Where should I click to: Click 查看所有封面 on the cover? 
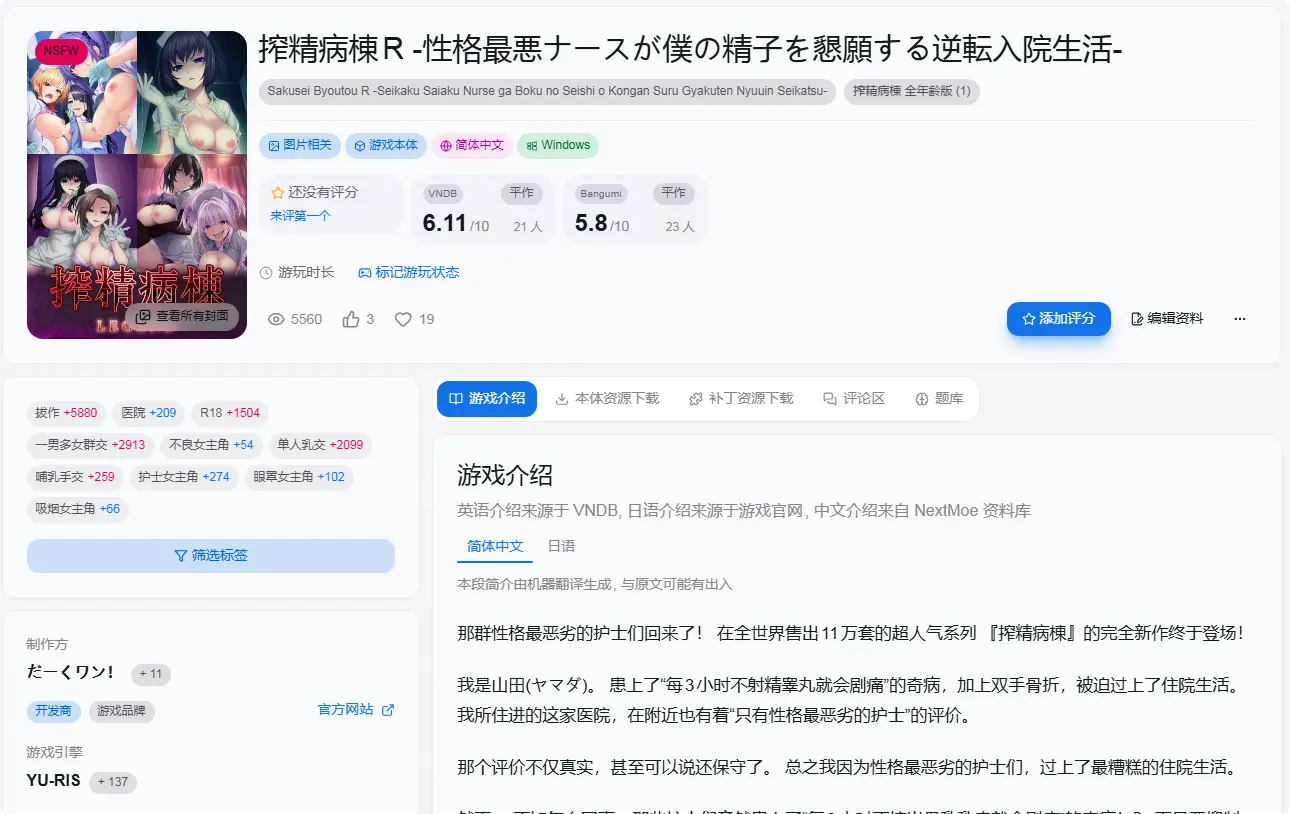click(x=183, y=316)
